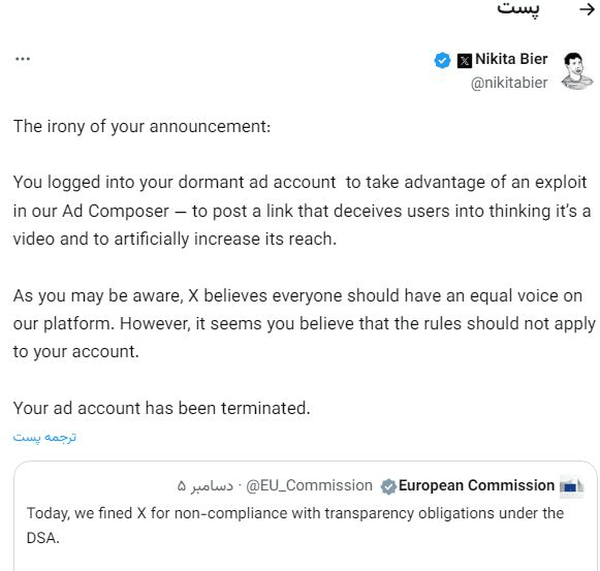Click the European Commission display name

(x=476, y=486)
